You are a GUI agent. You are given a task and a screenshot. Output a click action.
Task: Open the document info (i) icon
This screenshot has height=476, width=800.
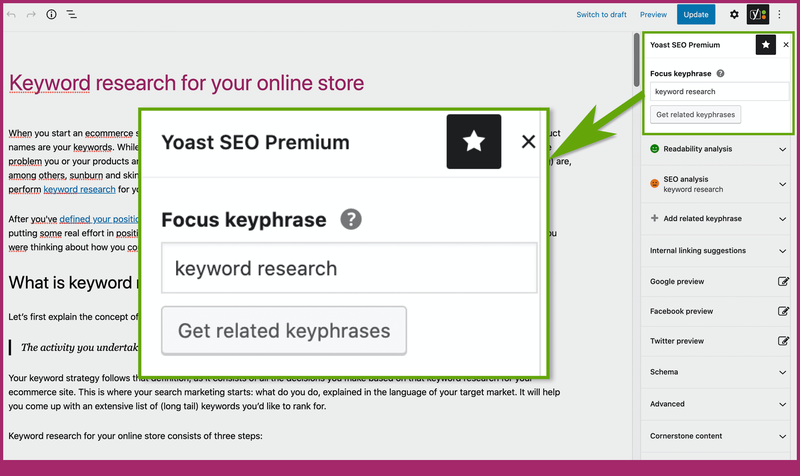[51, 15]
